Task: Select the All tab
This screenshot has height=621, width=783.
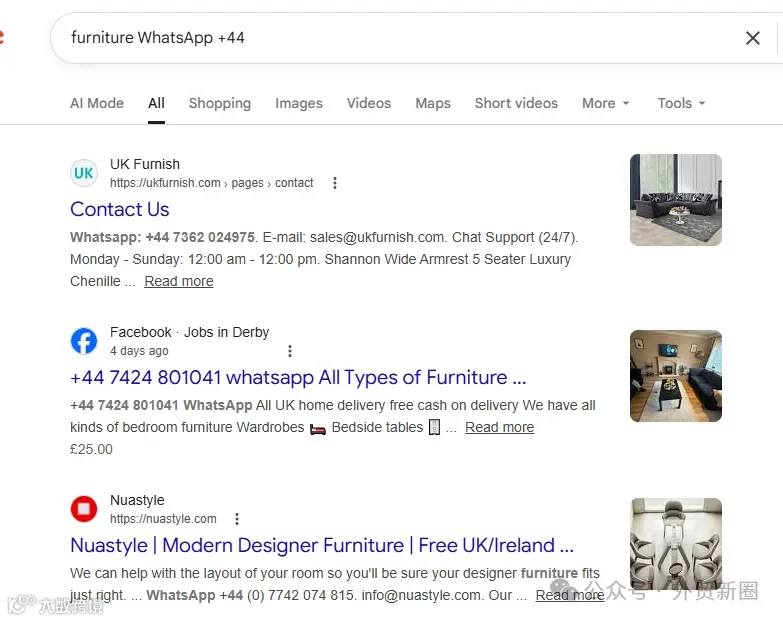Action: pyautogui.click(x=156, y=103)
